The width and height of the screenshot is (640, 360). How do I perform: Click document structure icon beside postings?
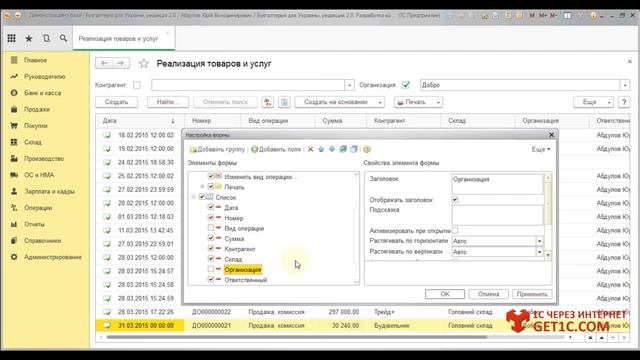[x=284, y=102]
